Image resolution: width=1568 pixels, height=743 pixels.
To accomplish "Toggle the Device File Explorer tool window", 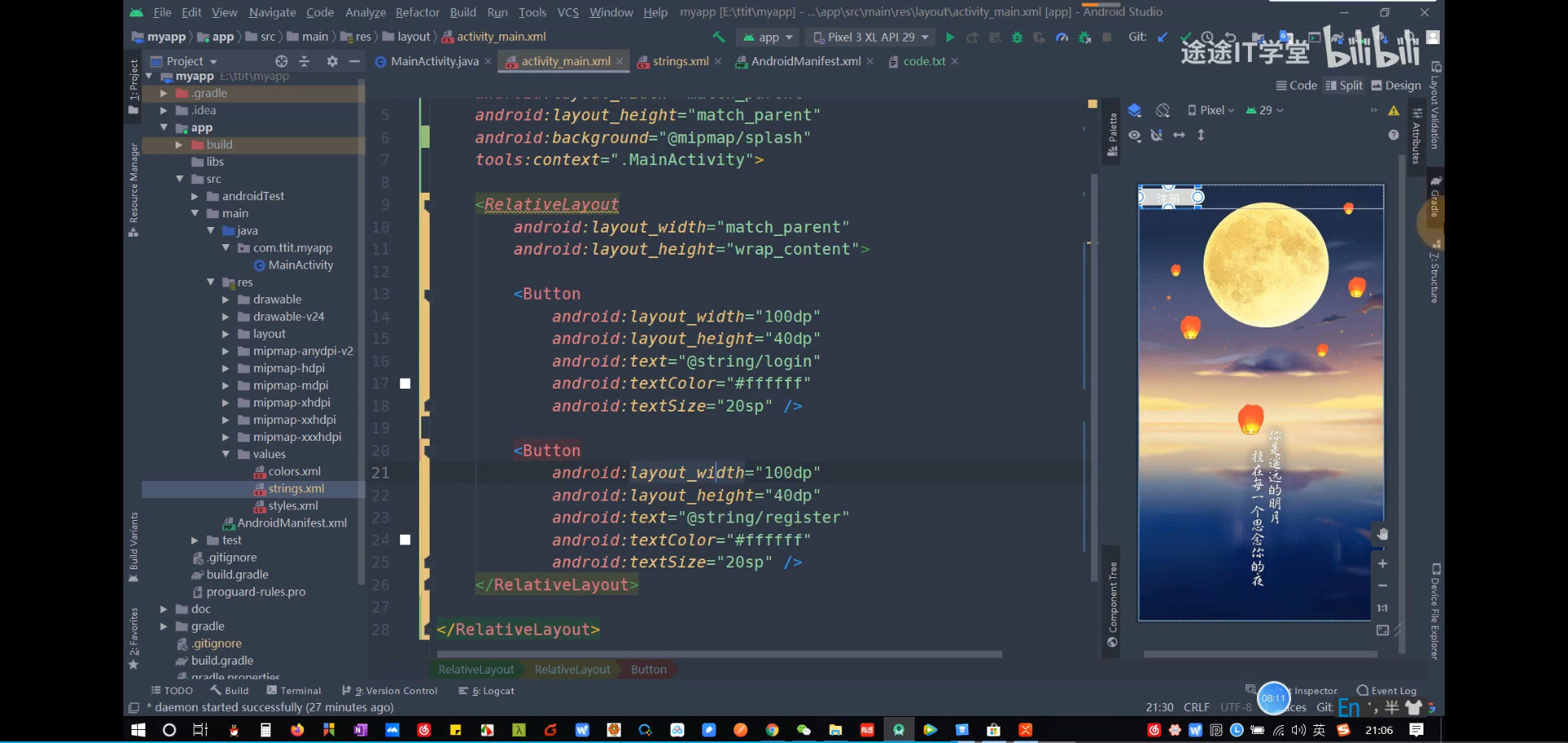I will click(x=1435, y=611).
